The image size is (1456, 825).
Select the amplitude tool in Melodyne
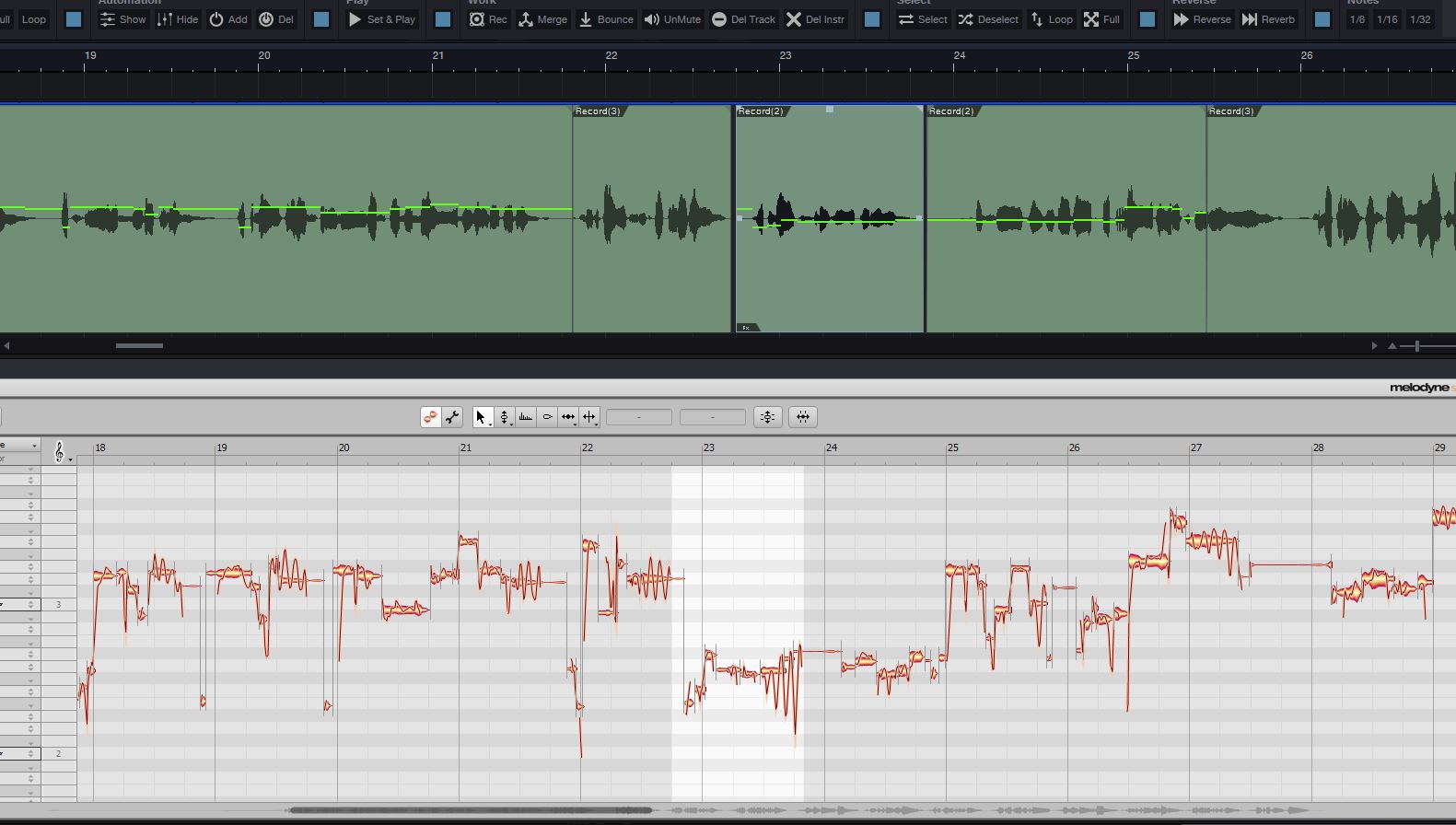click(547, 417)
